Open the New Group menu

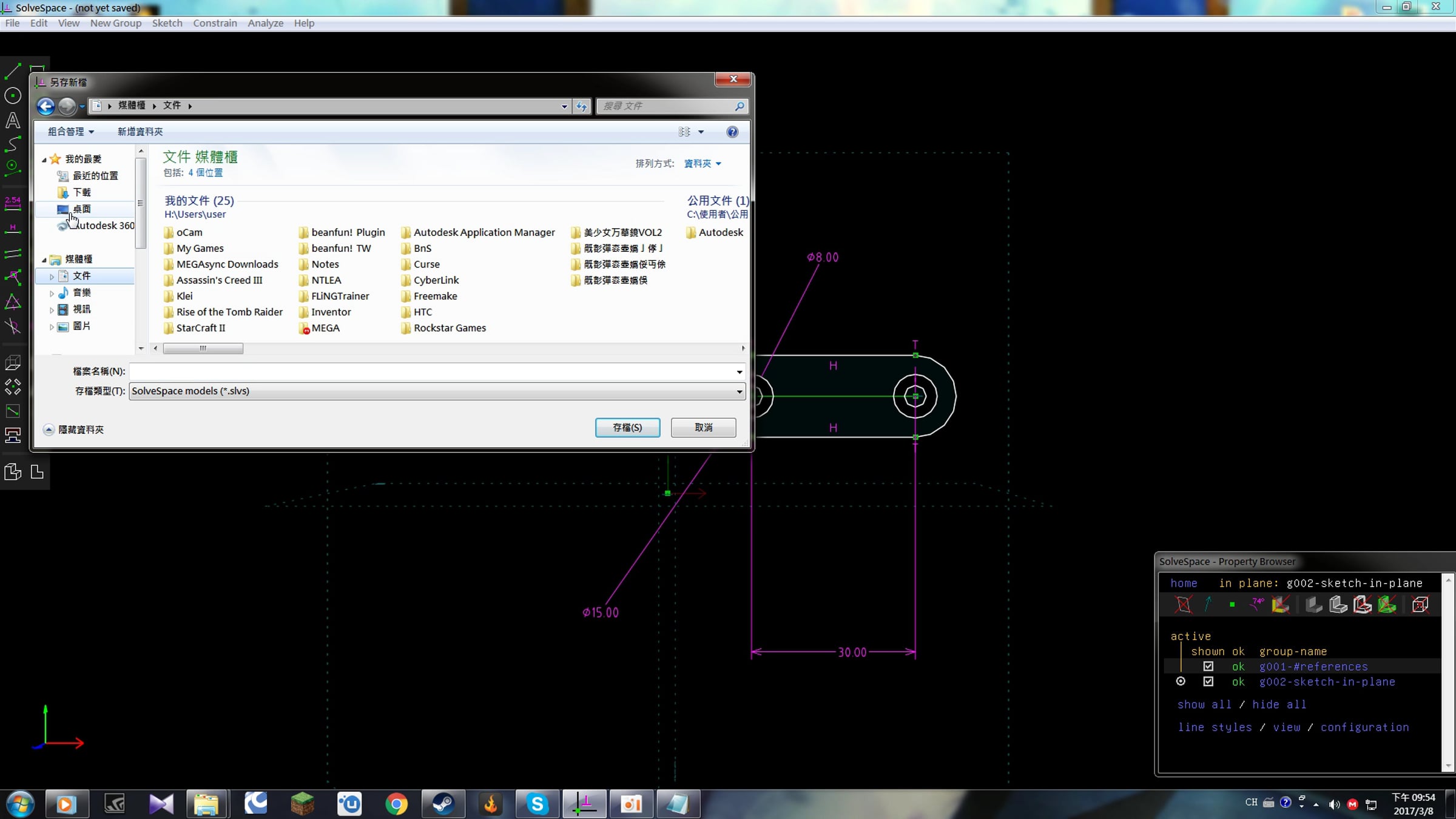(115, 23)
